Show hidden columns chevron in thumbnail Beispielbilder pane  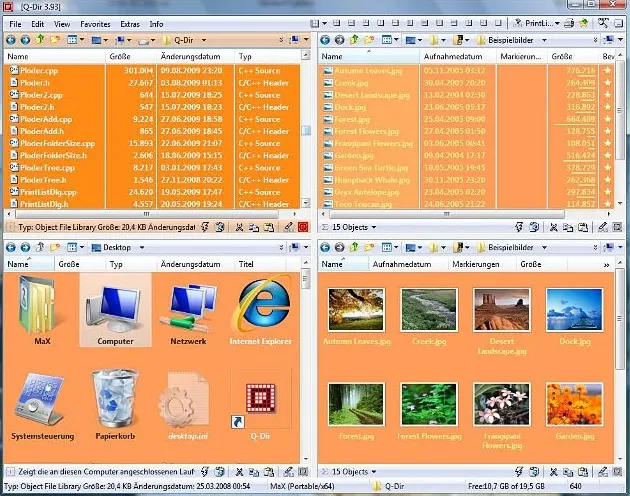[606, 265]
